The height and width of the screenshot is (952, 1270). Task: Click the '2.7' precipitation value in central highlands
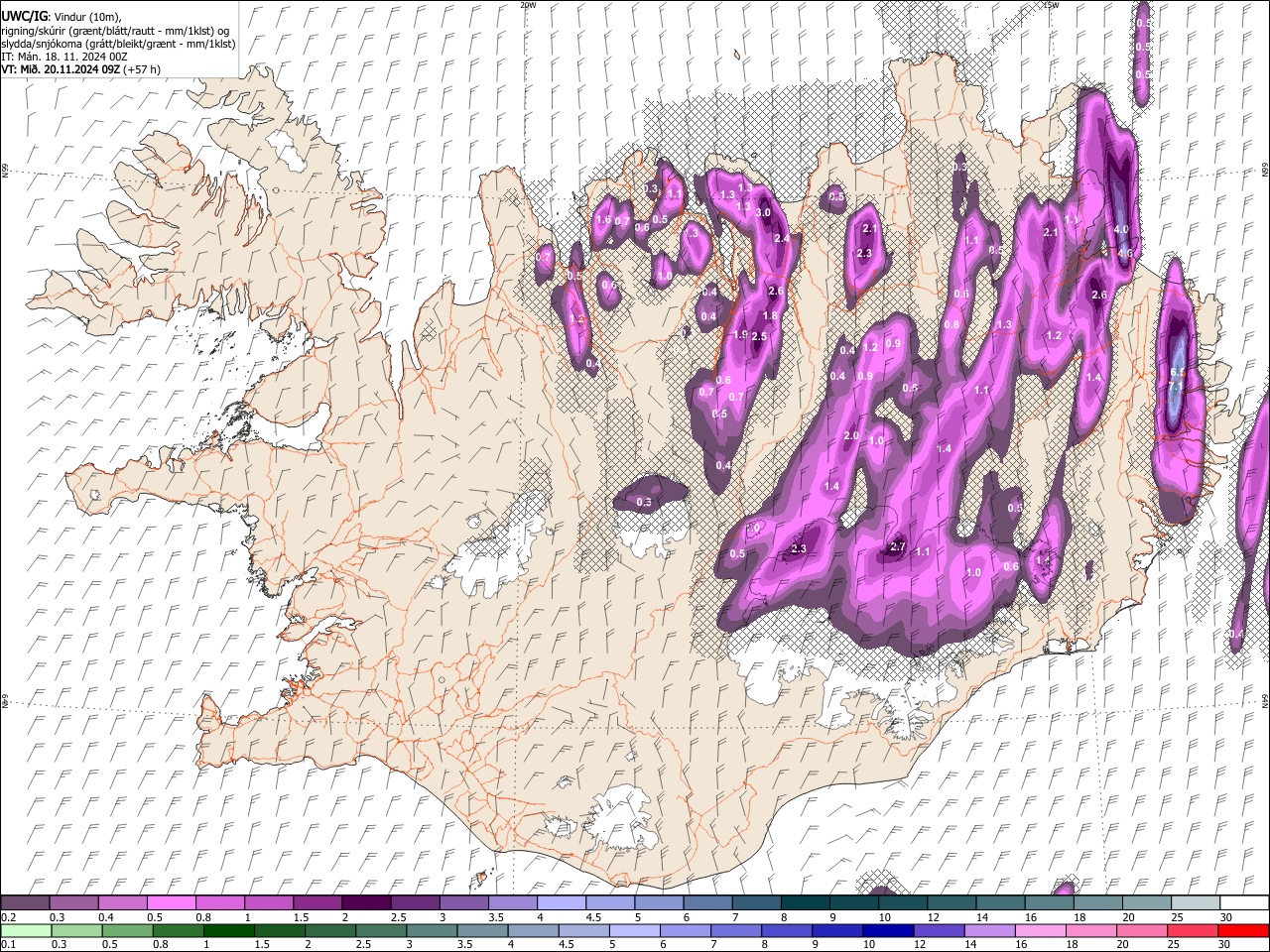899,546
